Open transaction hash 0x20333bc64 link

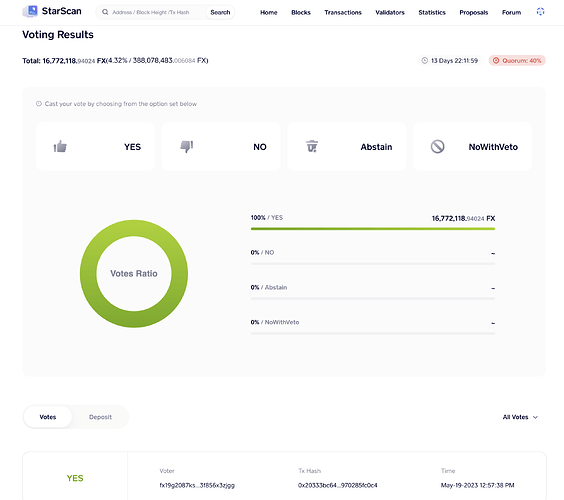click(x=338, y=485)
